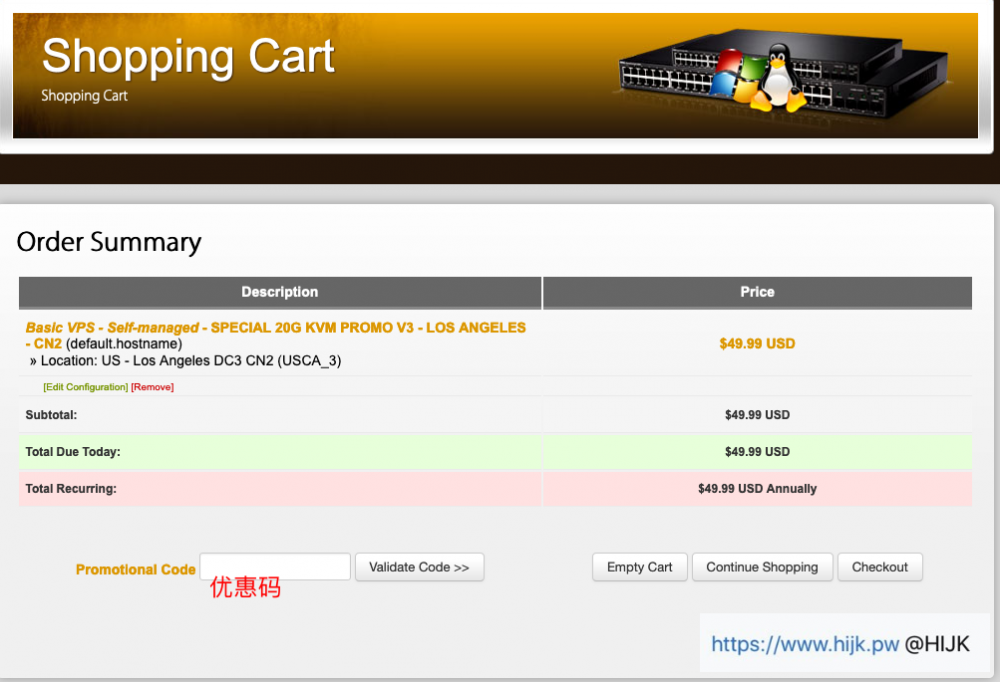Viewport: 1000px width, 682px height.
Task: Click the Description column header
Action: pos(280,292)
